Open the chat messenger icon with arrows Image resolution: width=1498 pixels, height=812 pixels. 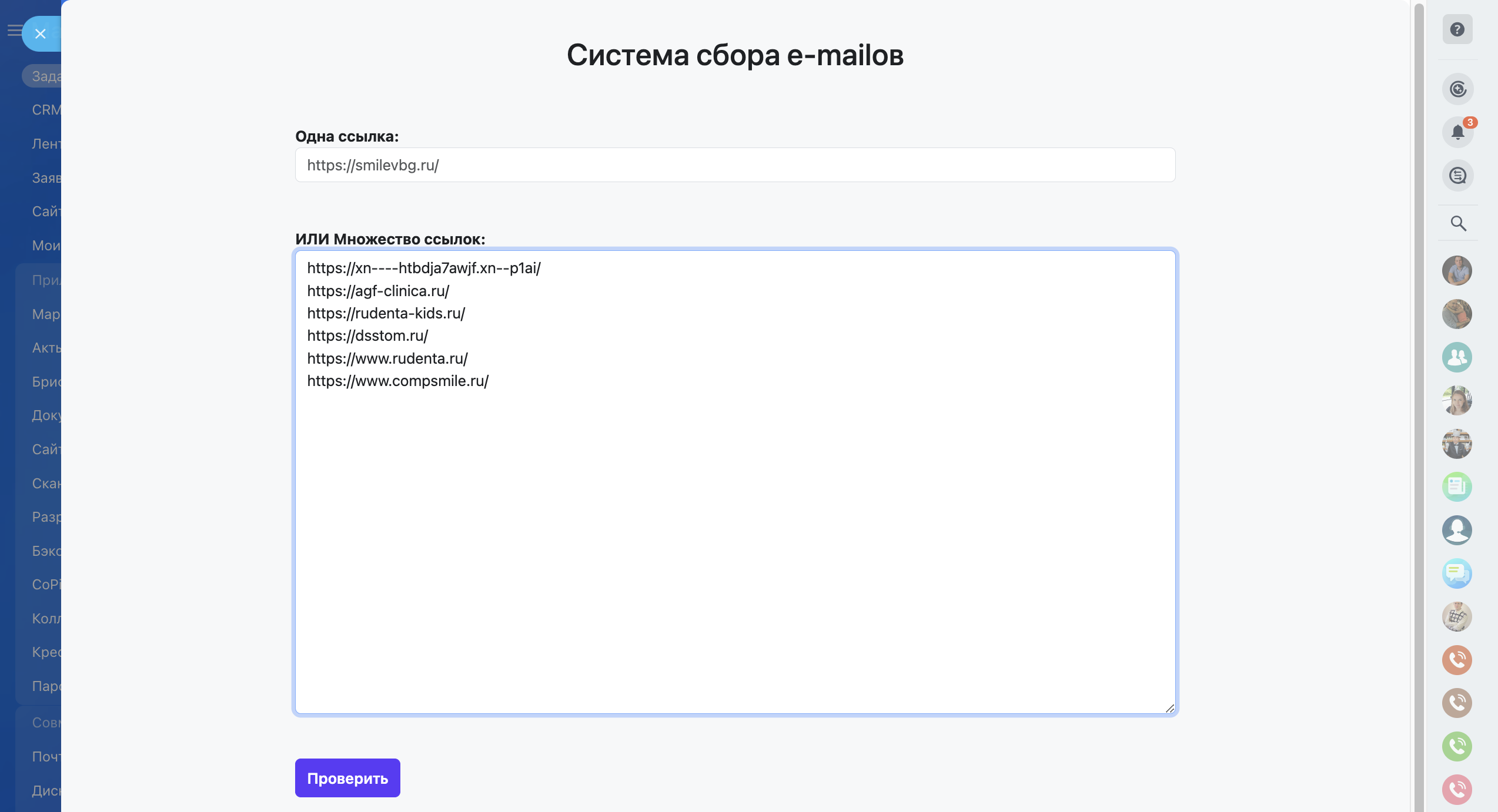[x=1457, y=175]
